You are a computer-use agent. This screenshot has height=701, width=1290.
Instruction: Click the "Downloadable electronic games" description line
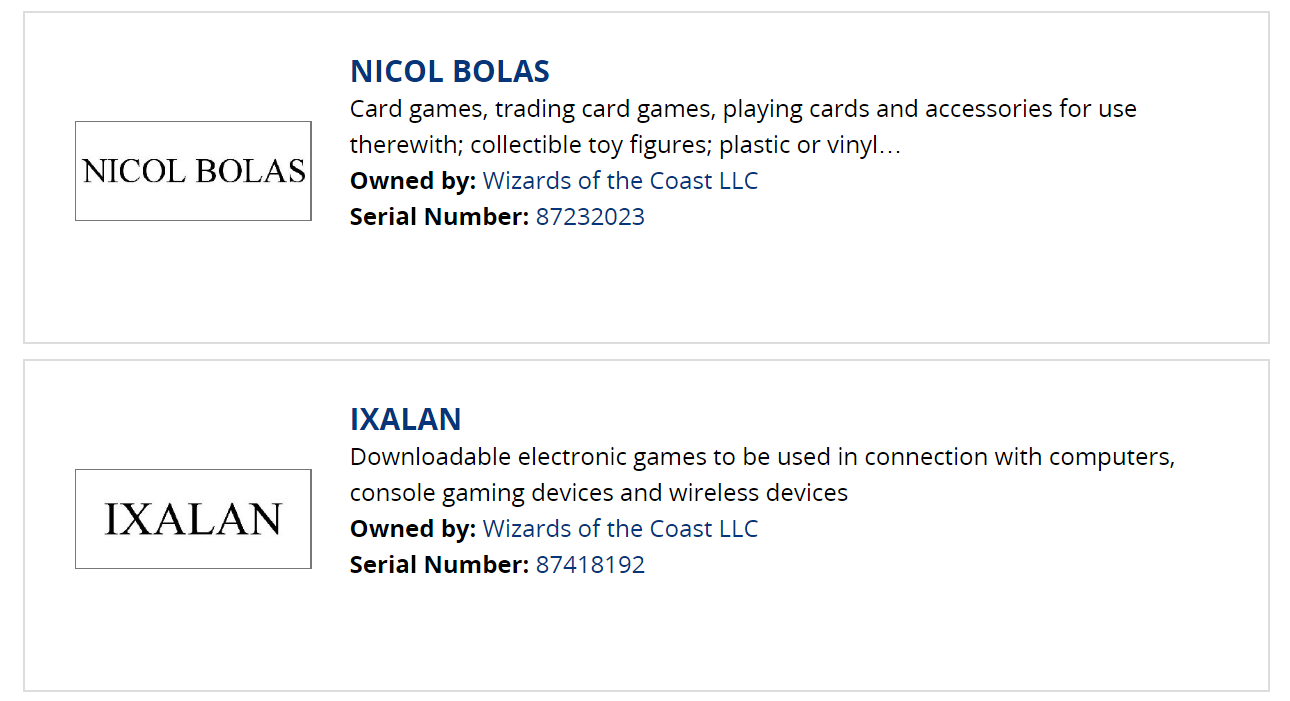(x=762, y=457)
